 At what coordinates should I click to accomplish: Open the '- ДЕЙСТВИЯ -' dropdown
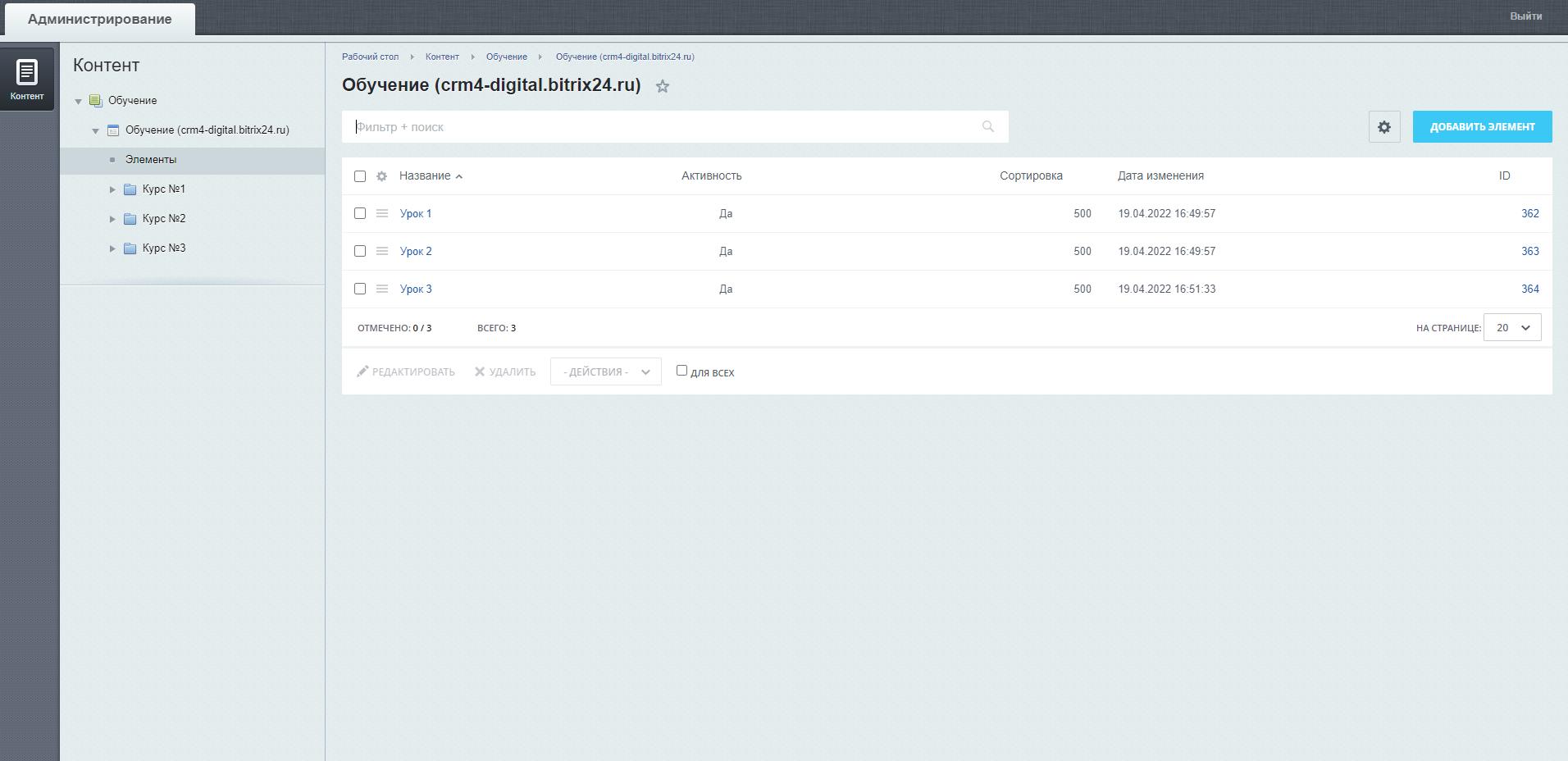(605, 371)
